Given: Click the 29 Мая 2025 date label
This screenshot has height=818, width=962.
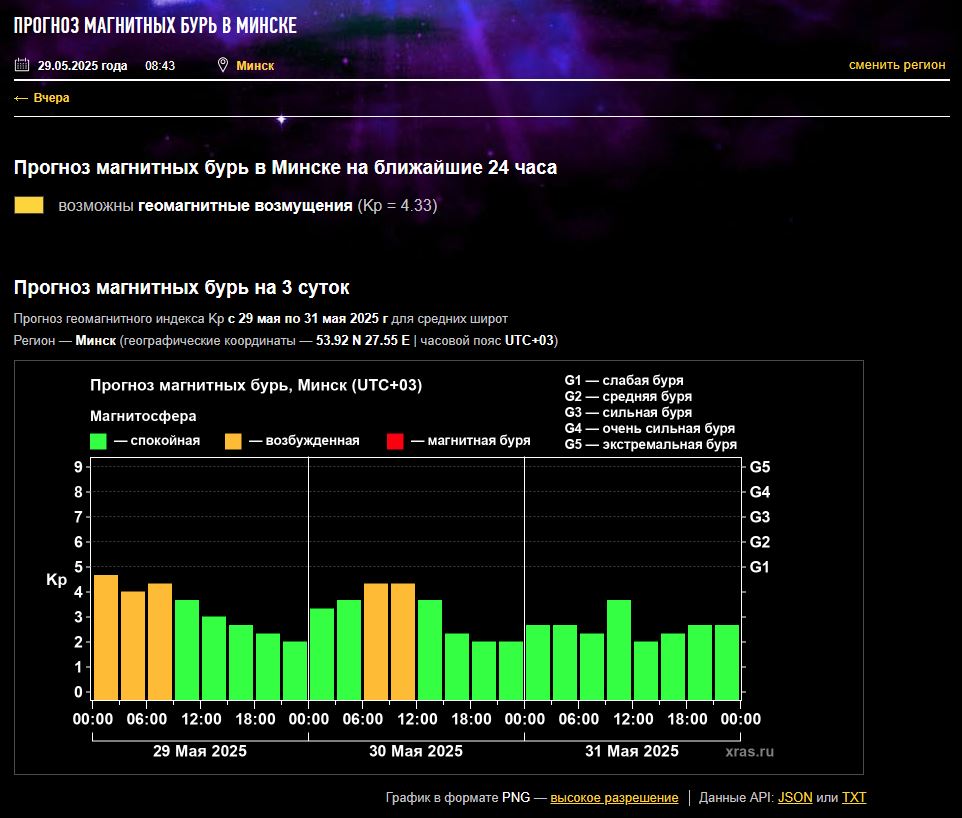Looking at the screenshot, I should coord(199,751).
